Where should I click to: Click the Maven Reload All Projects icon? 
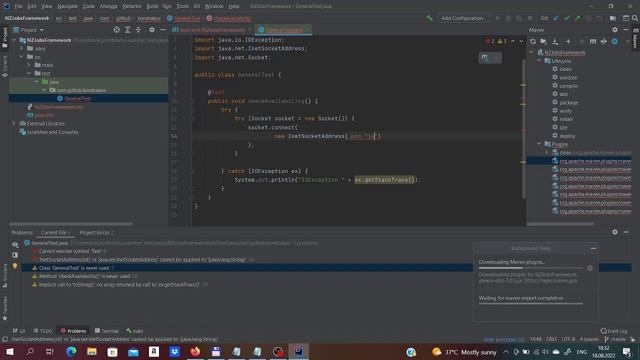533,41
